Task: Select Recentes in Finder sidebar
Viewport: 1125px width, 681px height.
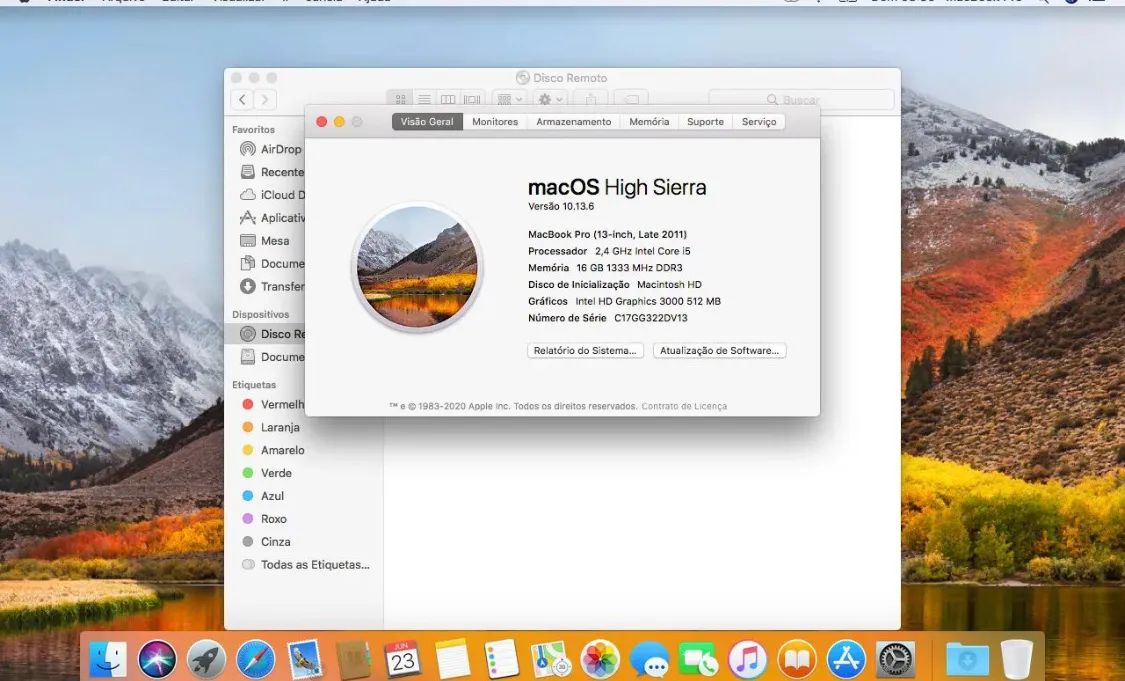Action: click(271, 172)
